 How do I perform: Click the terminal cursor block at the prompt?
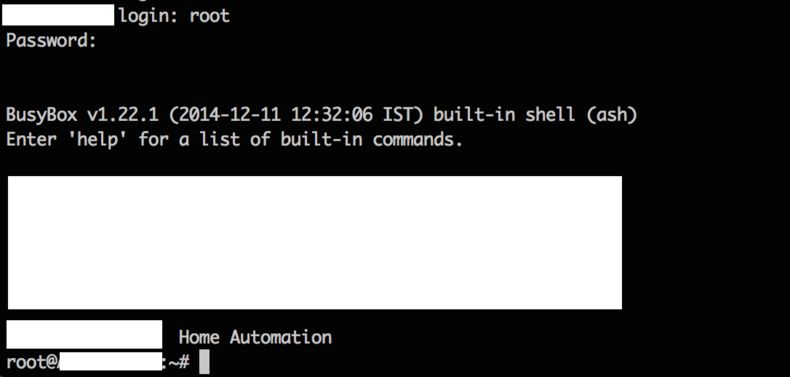point(204,362)
